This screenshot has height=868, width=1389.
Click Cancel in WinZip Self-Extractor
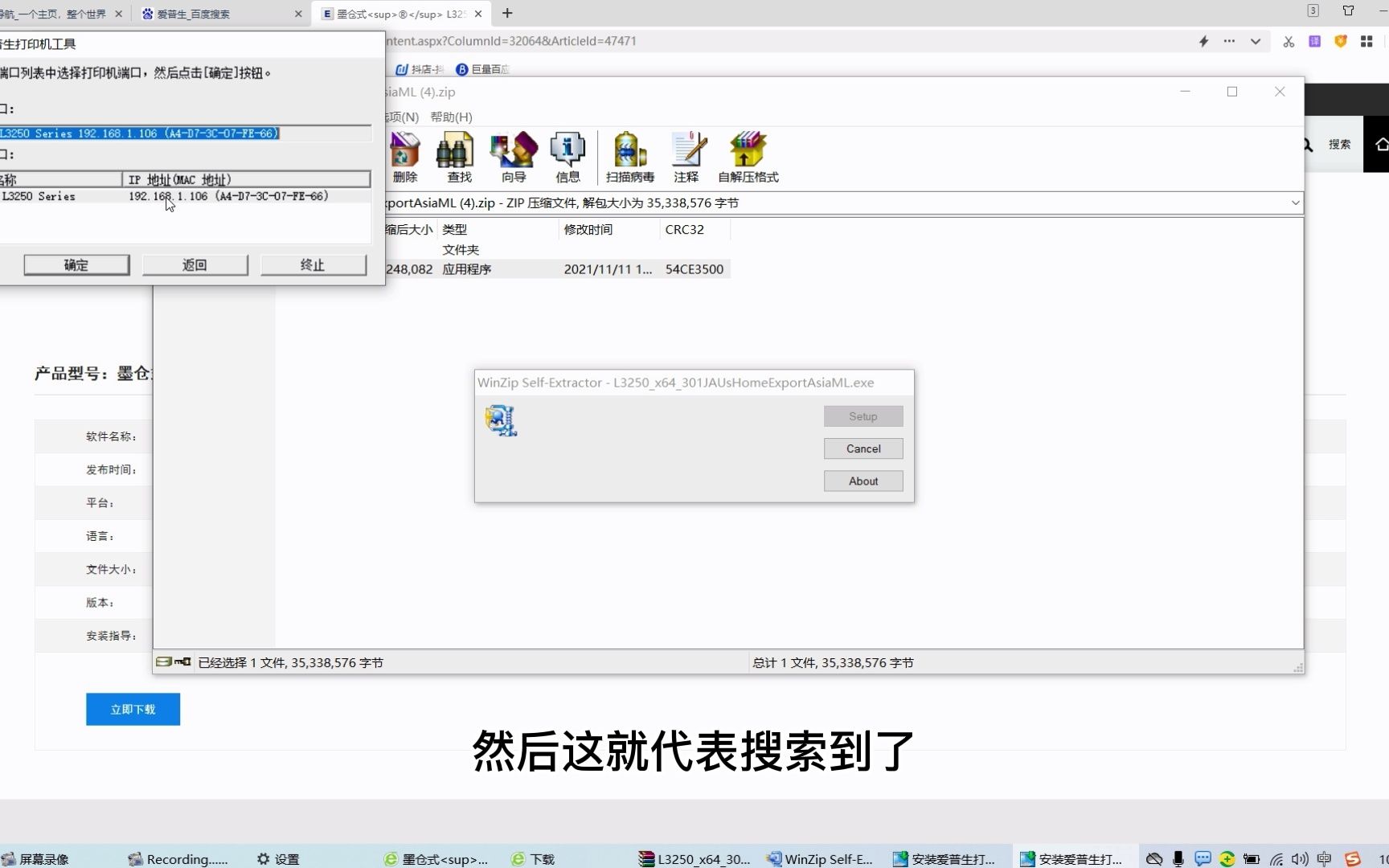pos(863,448)
